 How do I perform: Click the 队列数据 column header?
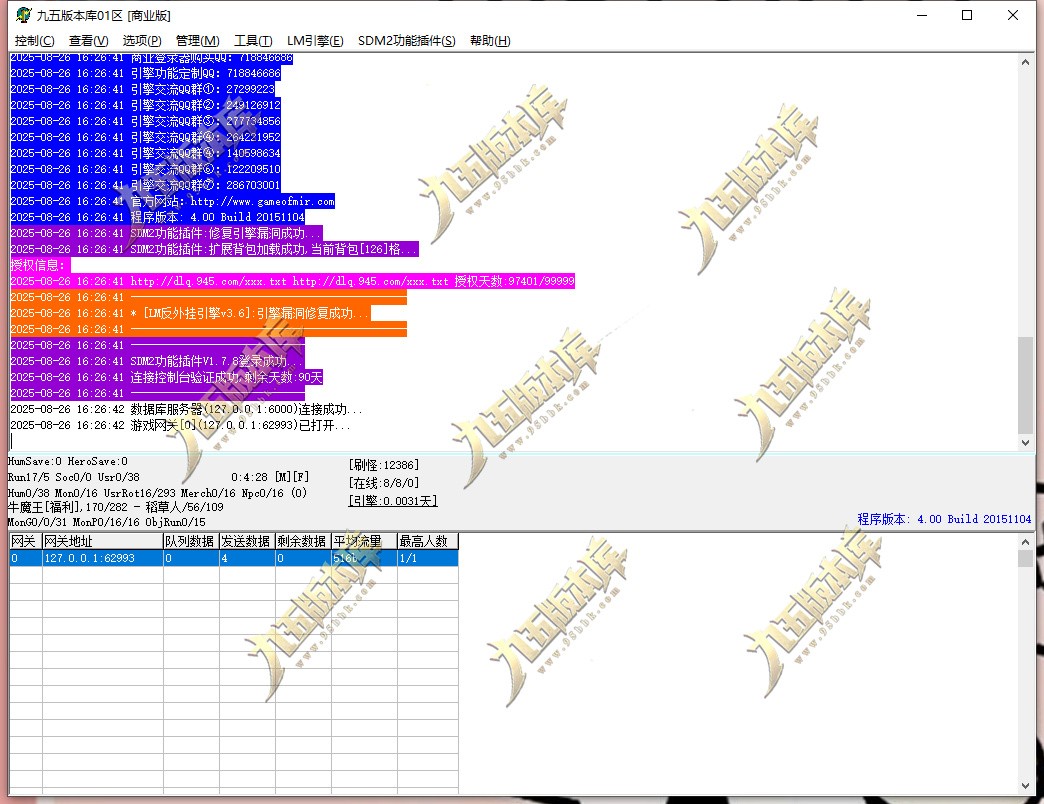191,541
